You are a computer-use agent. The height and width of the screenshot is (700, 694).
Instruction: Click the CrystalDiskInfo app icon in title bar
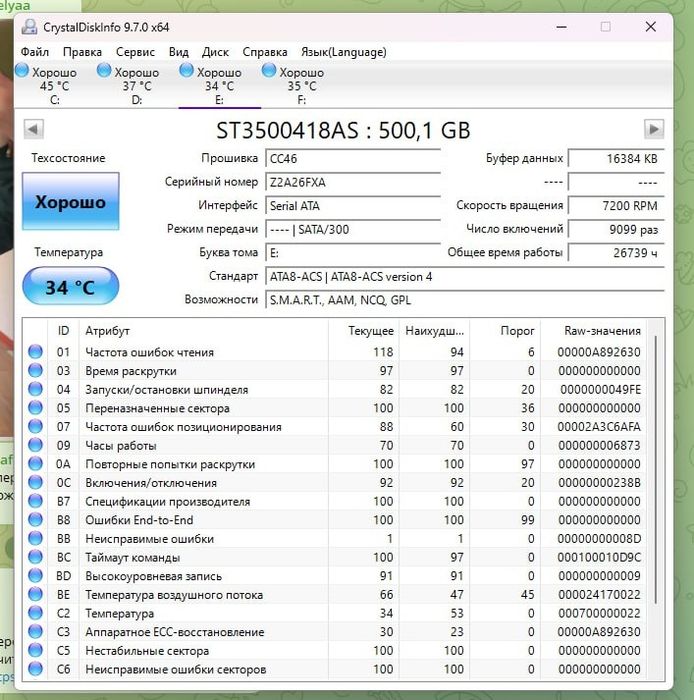(29, 27)
